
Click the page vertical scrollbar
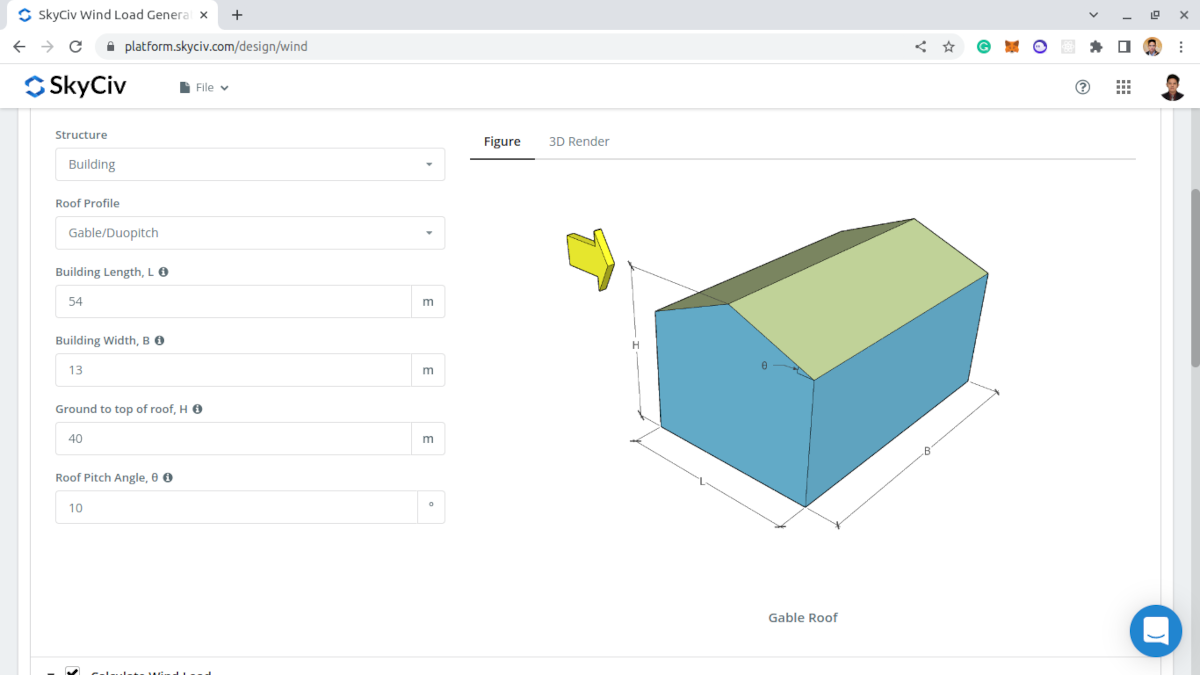click(1193, 278)
